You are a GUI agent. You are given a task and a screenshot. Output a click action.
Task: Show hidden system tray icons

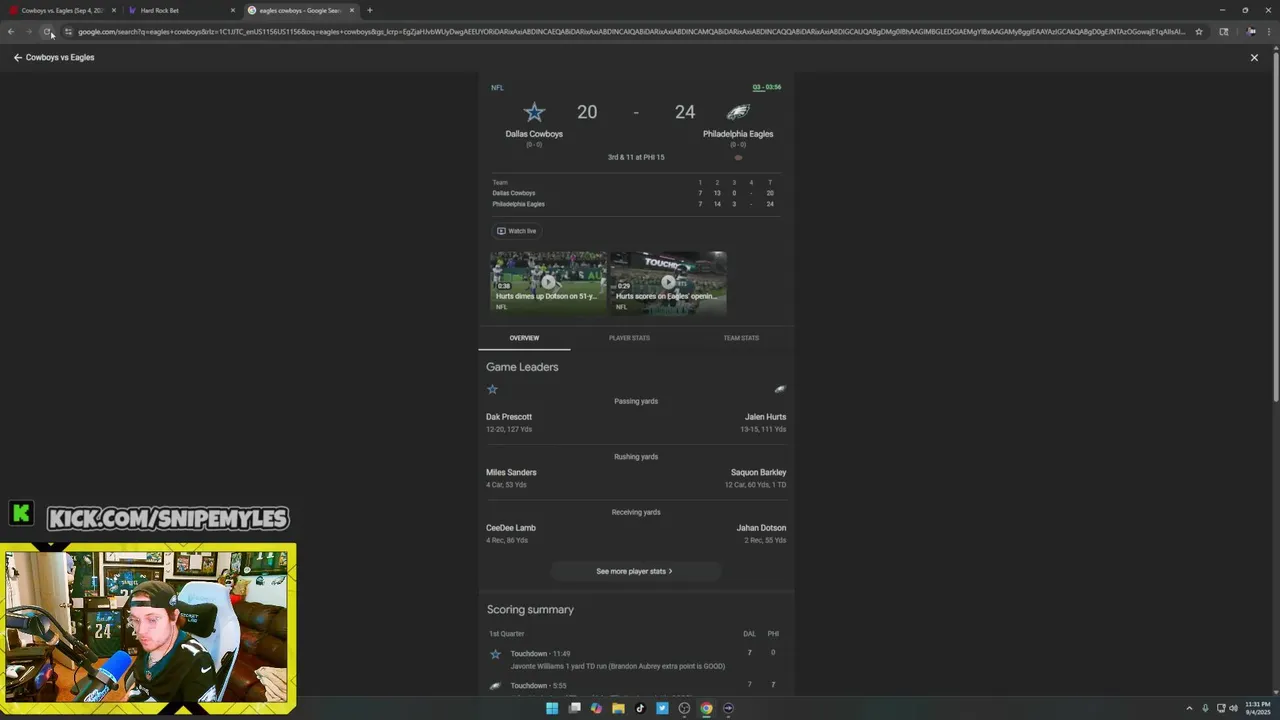coord(1189,708)
